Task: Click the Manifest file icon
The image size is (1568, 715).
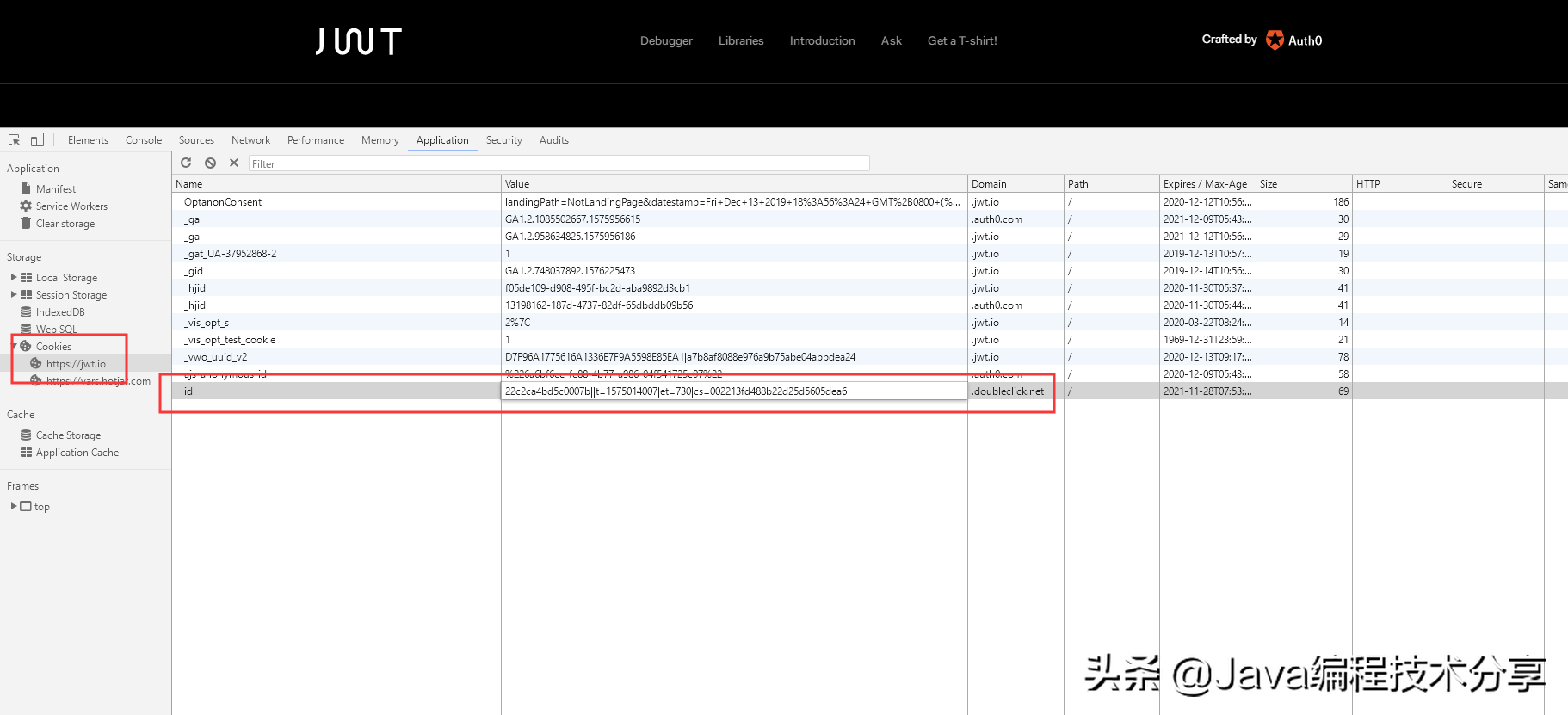Action: tap(26, 188)
